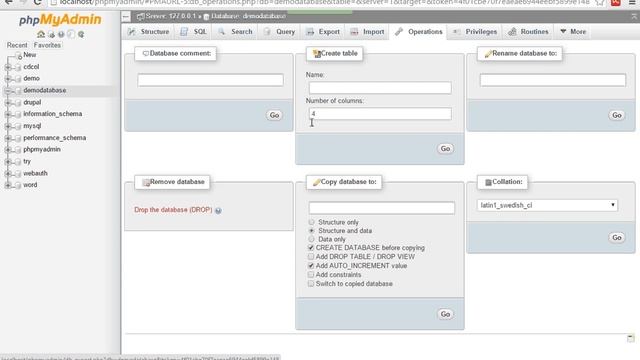Click the mysql database icon in tree
The image size is (640, 360).
click(x=18, y=127)
